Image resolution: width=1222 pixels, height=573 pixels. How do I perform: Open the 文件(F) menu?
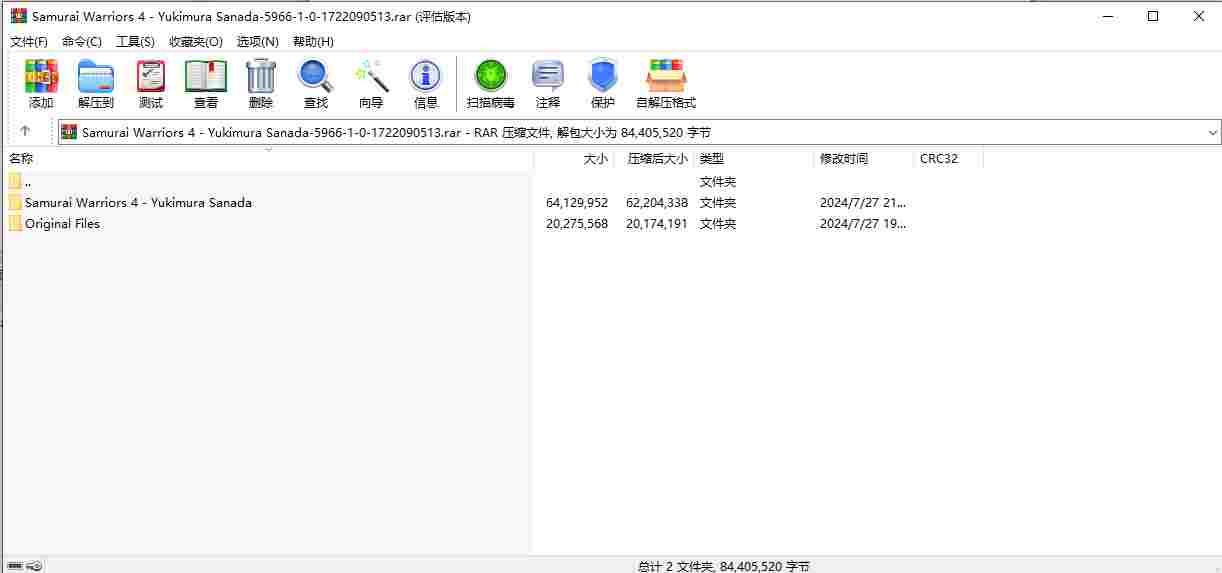29,41
